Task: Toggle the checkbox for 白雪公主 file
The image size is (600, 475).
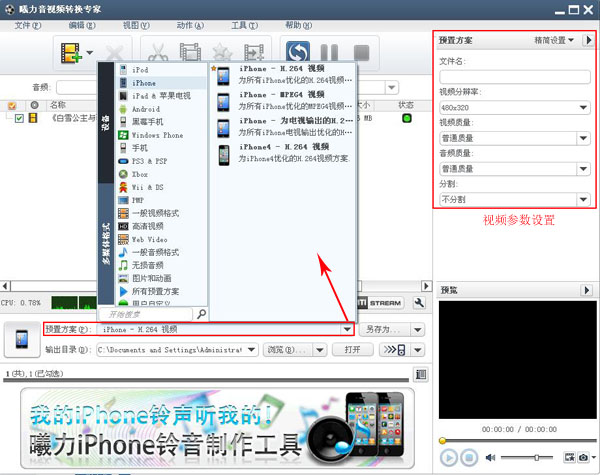Action: pos(19,118)
